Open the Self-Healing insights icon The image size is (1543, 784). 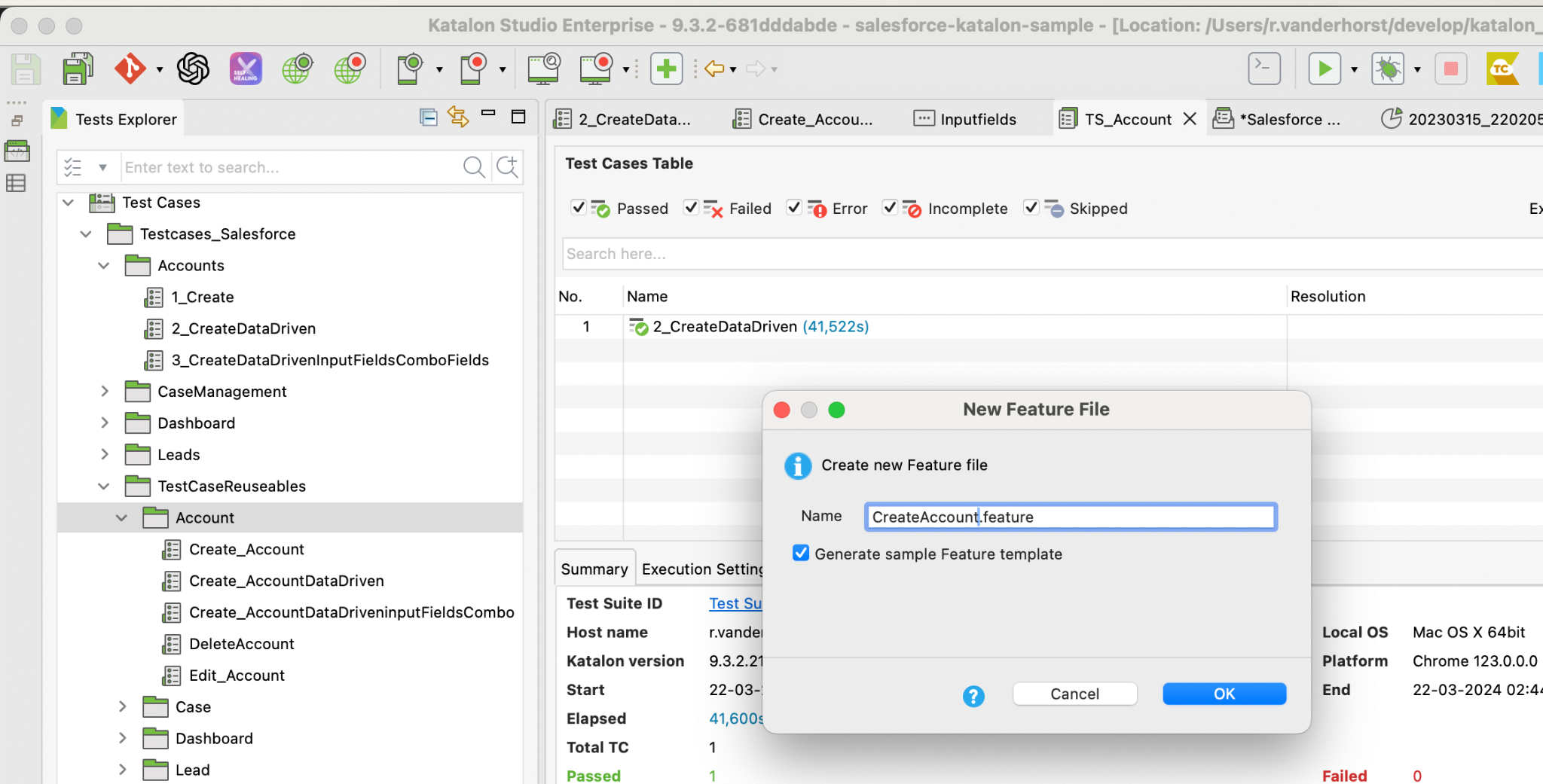pos(246,69)
